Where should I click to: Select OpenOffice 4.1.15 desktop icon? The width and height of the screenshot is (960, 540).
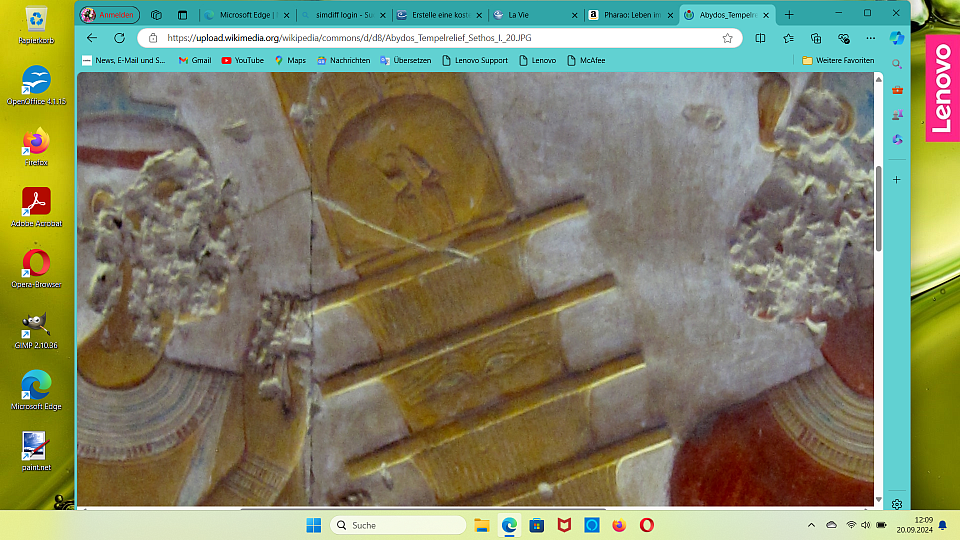36,86
